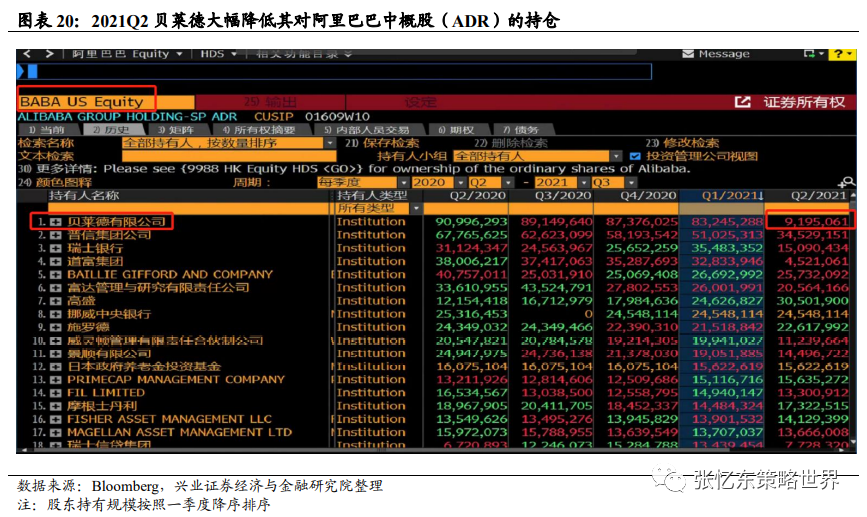Expand the 挪威中央银行 row
The width and height of the screenshot is (867, 517).
coord(55,315)
